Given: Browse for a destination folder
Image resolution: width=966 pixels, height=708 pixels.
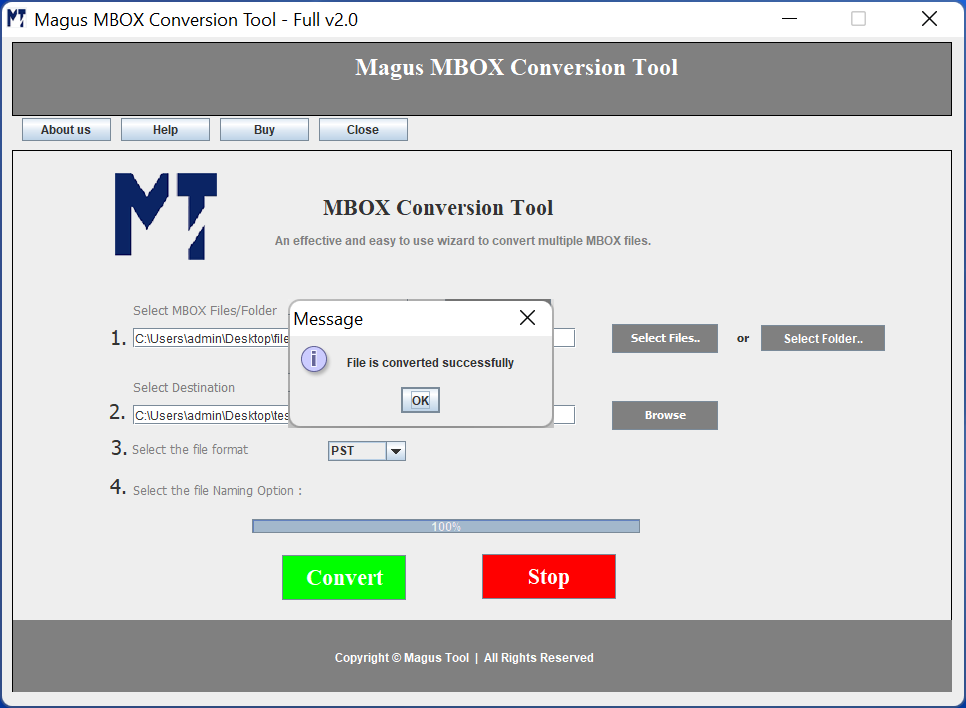Looking at the screenshot, I should tap(665, 415).
